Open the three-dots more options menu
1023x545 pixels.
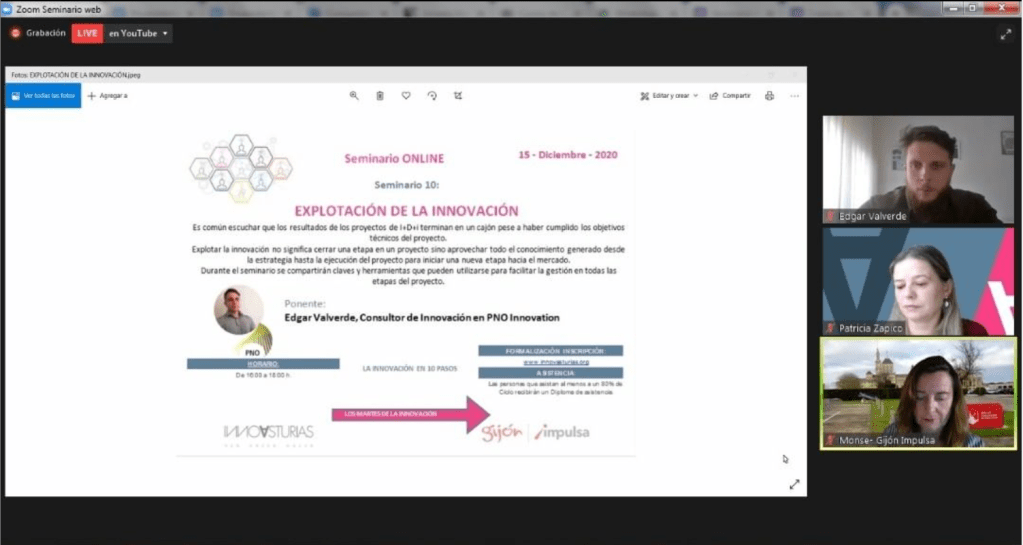pyautogui.click(x=794, y=96)
